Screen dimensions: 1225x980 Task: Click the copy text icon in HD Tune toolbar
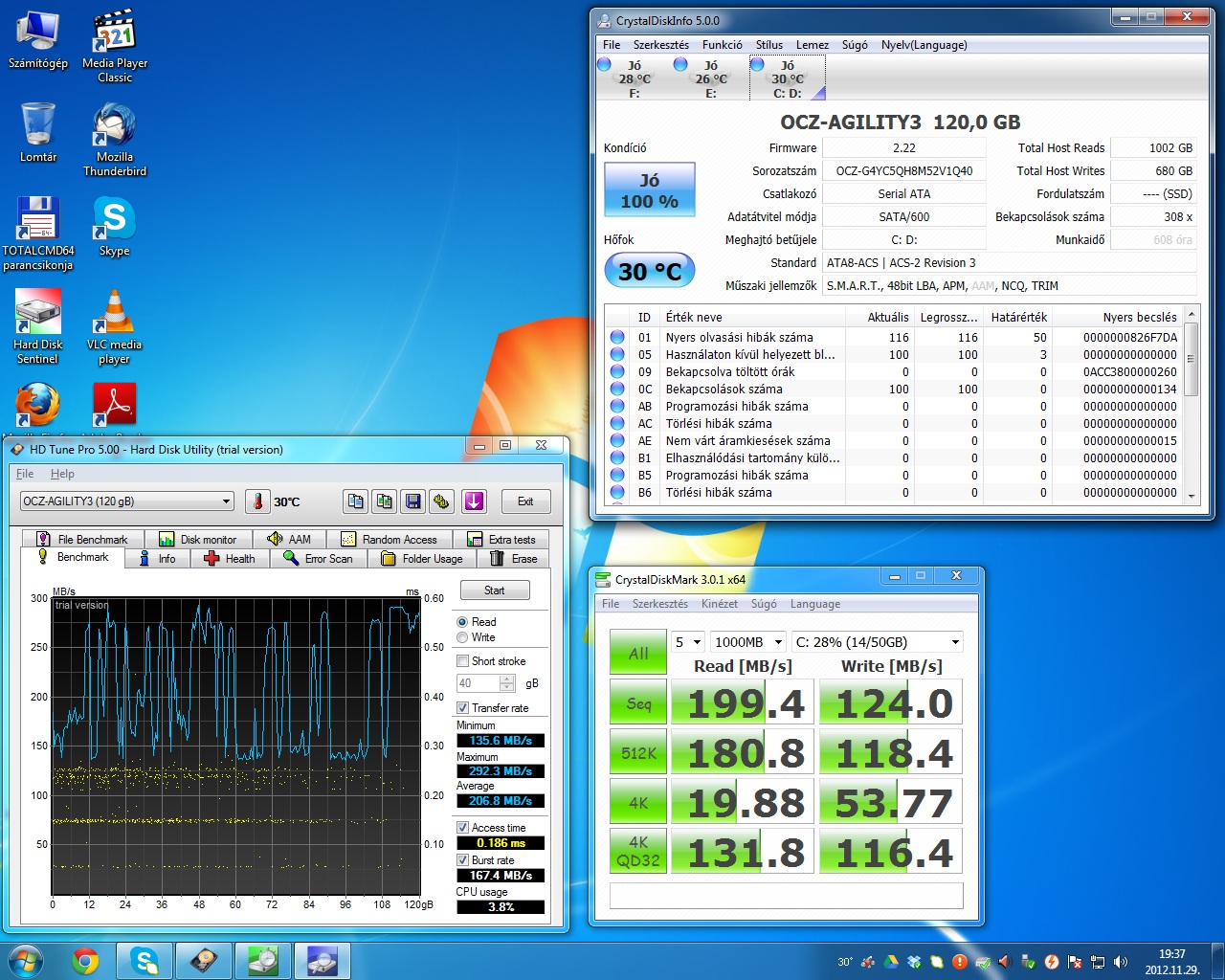click(x=355, y=501)
